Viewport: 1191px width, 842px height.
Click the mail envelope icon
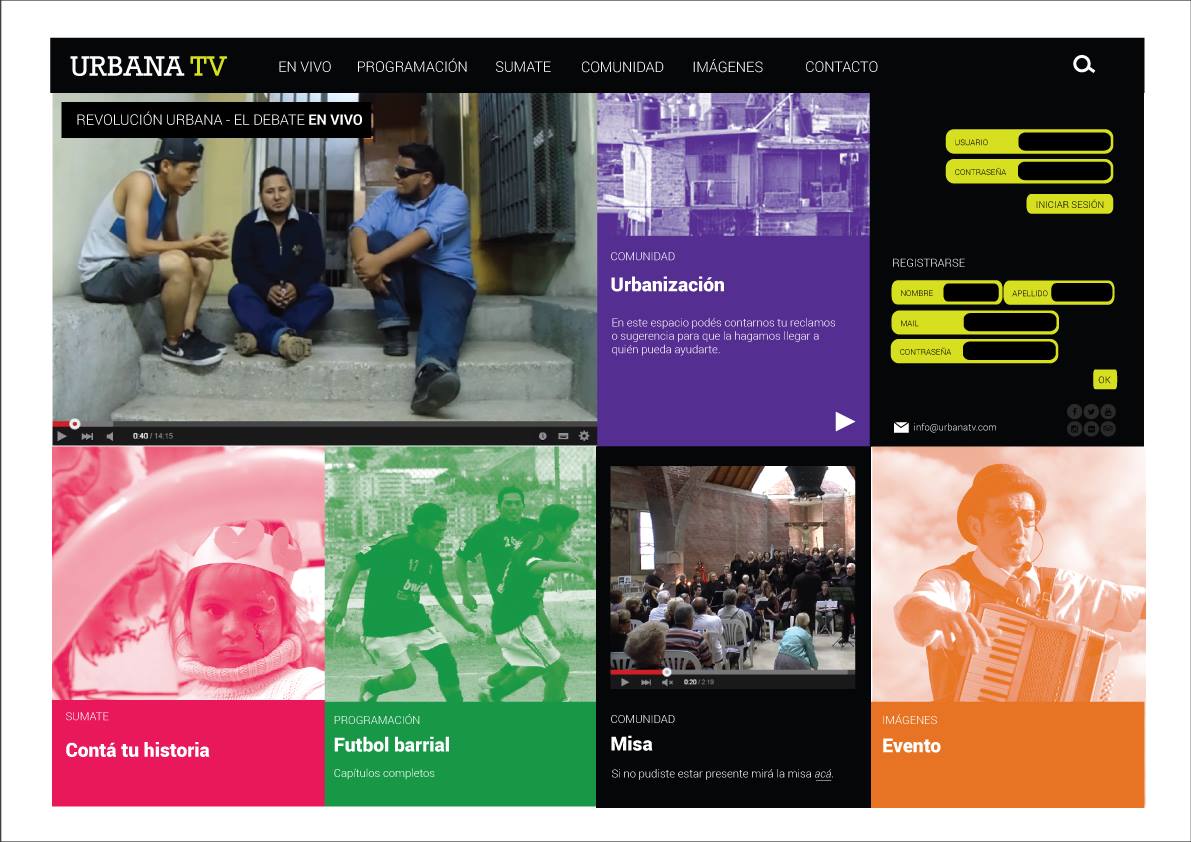(901, 428)
